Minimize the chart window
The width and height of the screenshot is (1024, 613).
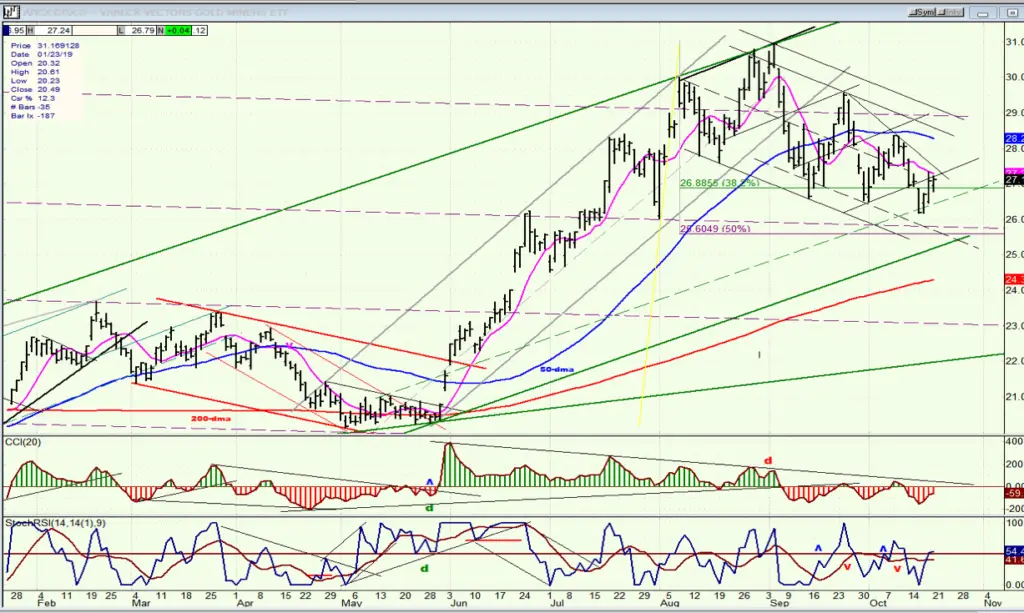pyautogui.click(x=981, y=12)
